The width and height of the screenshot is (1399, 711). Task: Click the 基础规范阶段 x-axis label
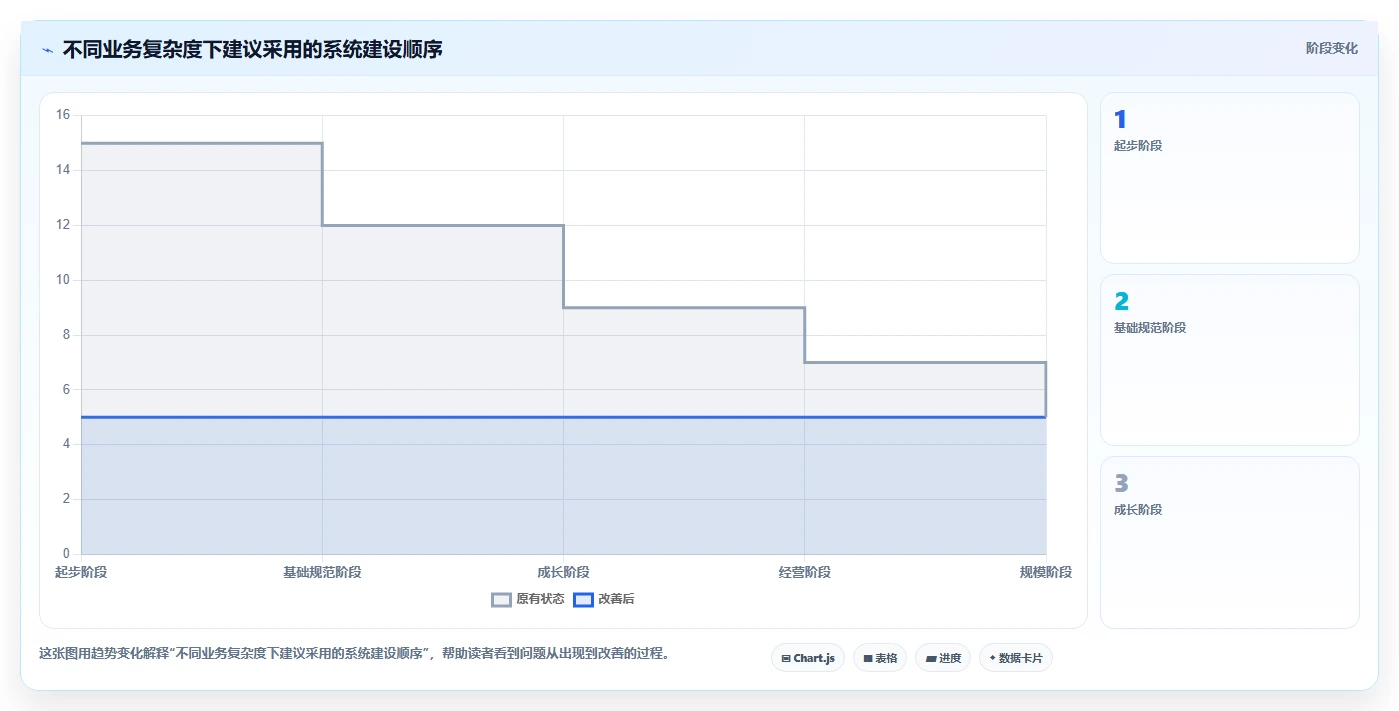pyautogui.click(x=322, y=572)
